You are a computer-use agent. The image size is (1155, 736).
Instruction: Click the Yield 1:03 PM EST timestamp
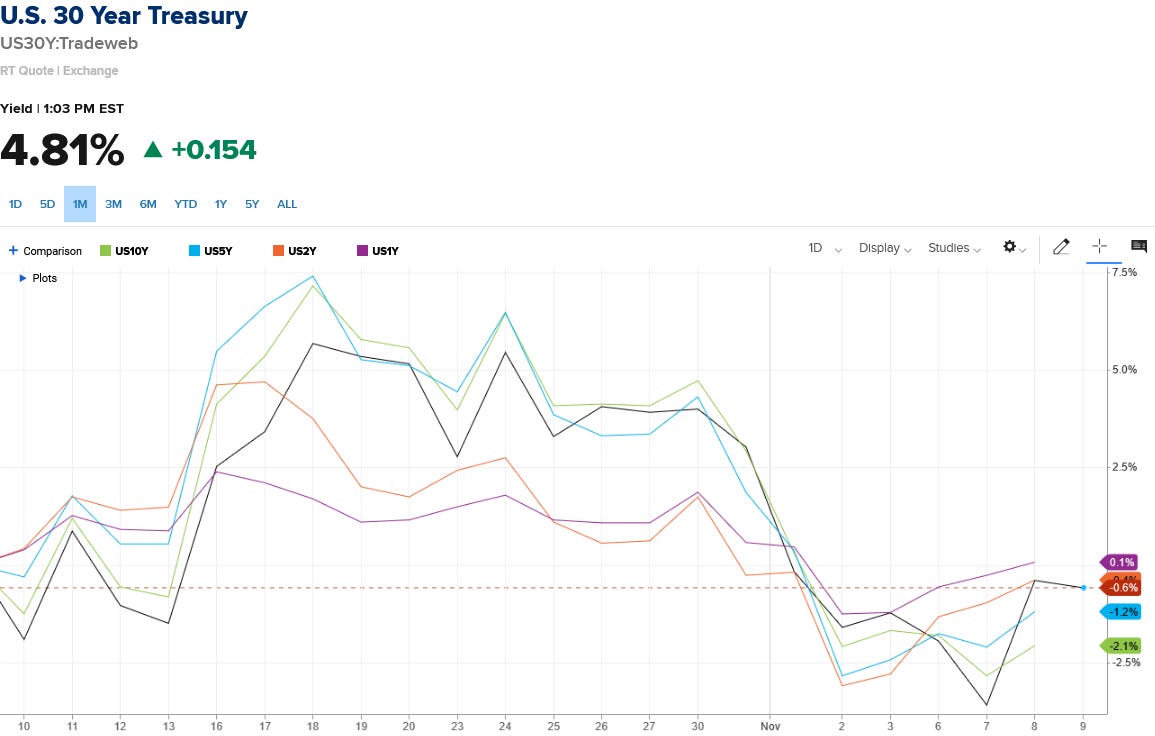click(x=62, y=108)
